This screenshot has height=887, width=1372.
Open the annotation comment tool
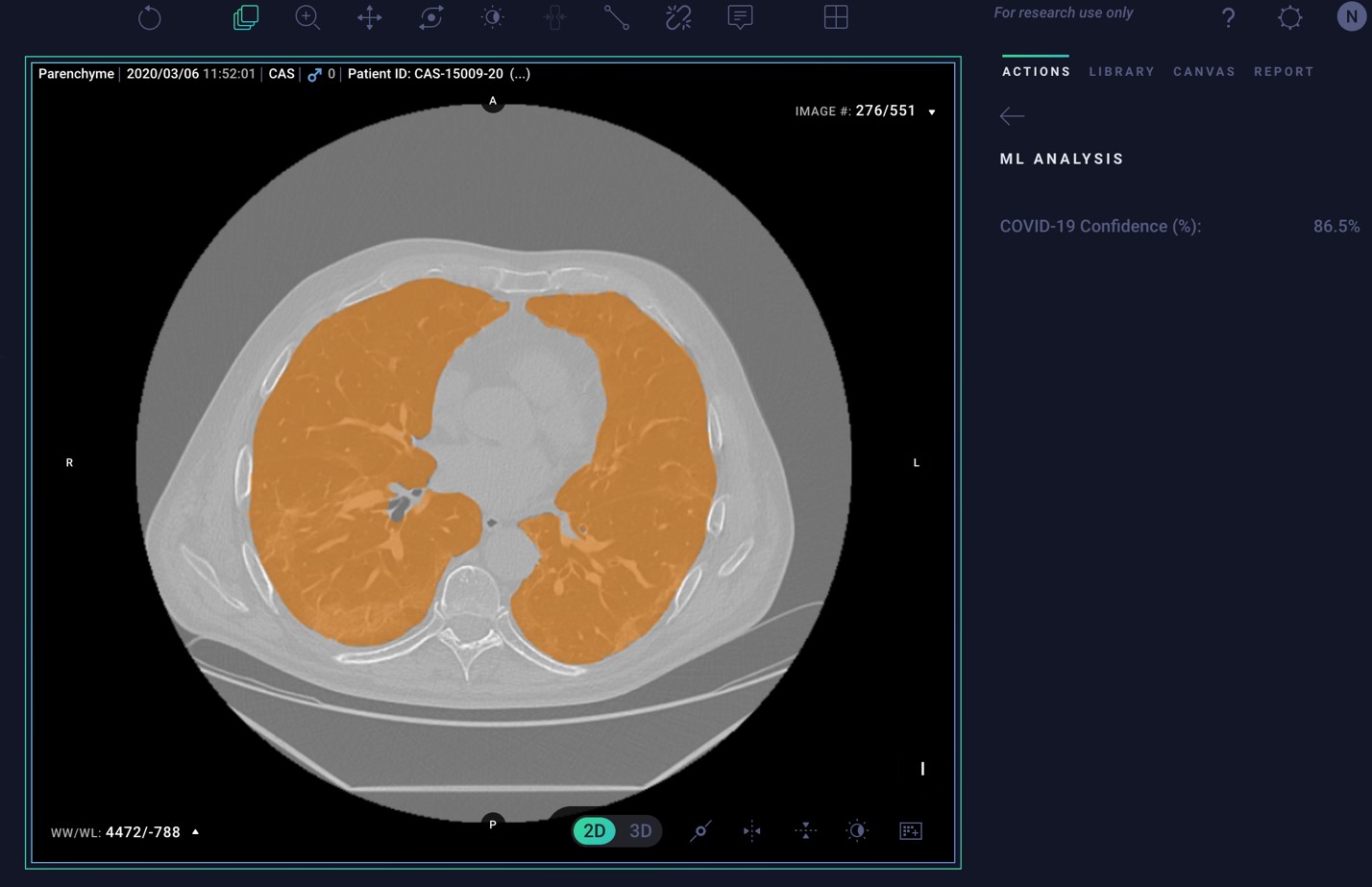(740, 17)
